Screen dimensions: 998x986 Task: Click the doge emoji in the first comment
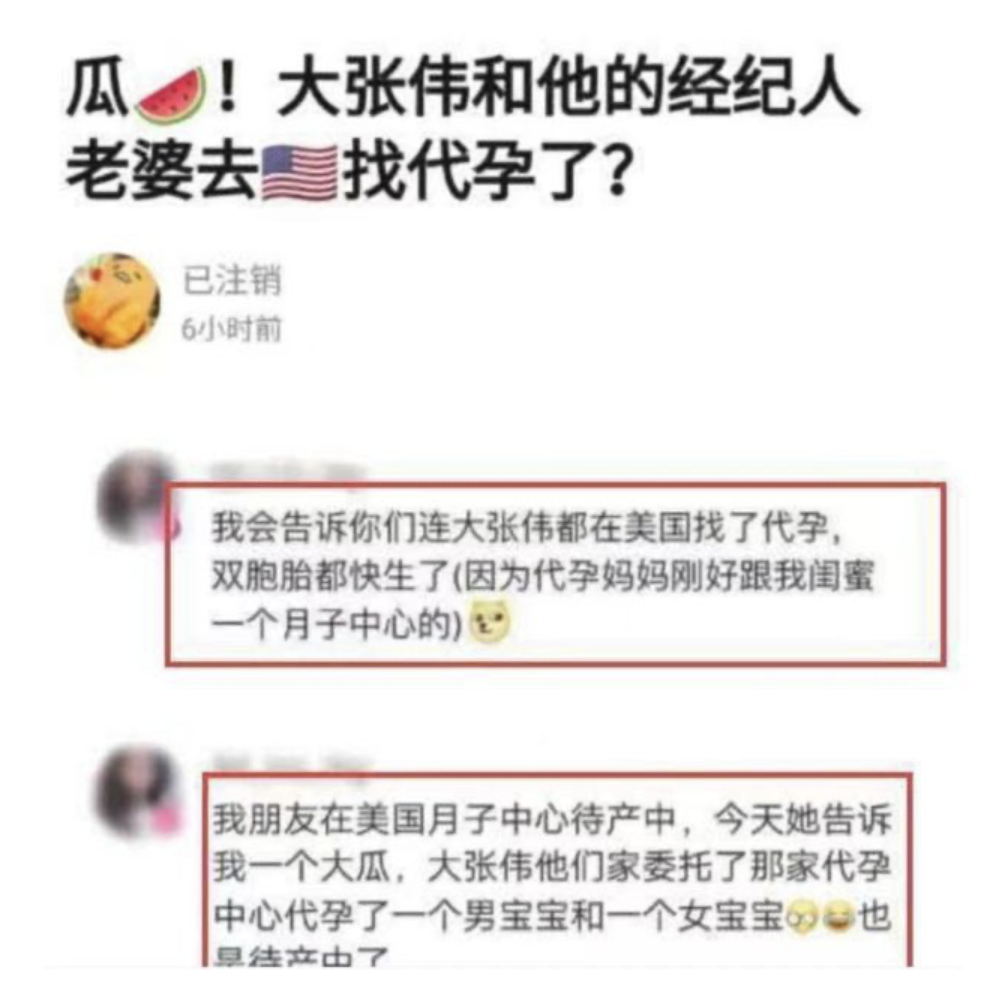point(489,621)
